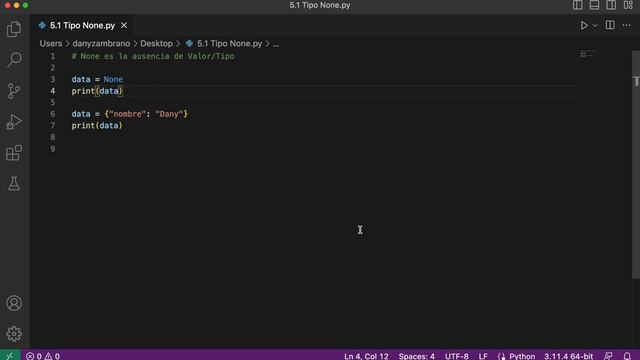Place cursor on the None comment line
This screenshot has height=360, width=640.
[153, 56]
